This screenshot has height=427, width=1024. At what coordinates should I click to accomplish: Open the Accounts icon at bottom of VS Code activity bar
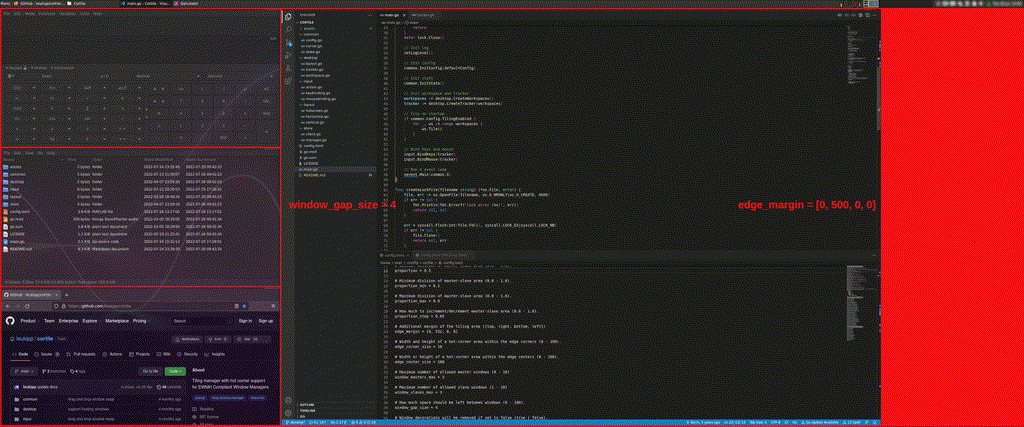(x=288, y=399)
